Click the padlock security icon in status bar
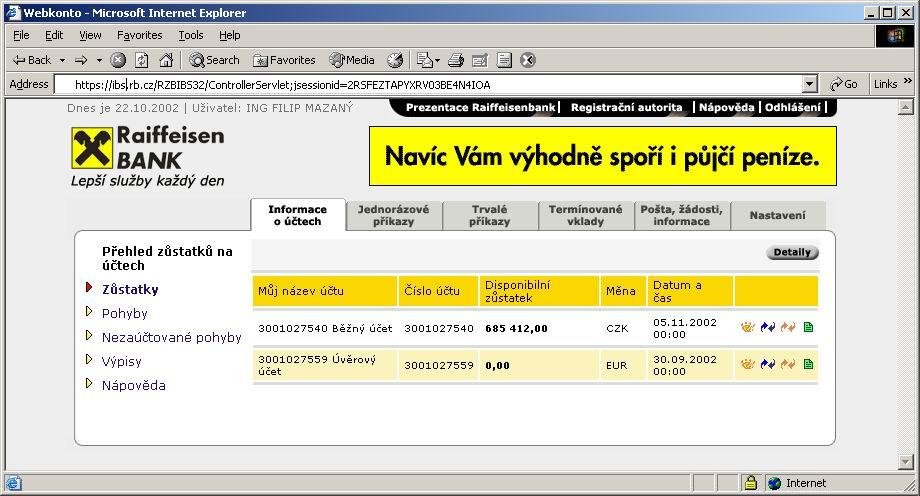 750,482
